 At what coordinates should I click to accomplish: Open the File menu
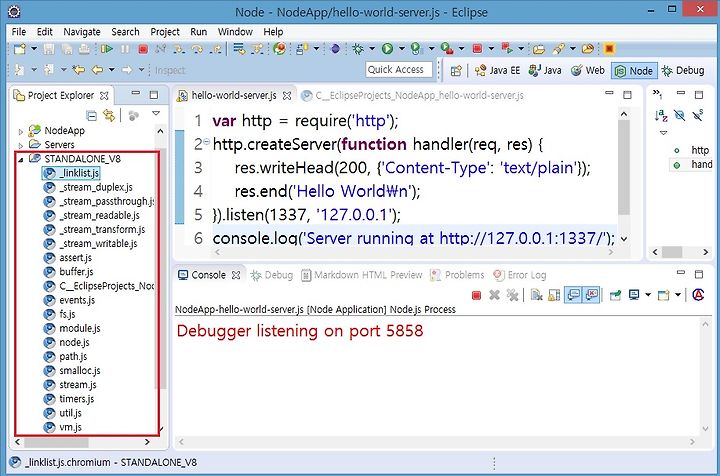coord(19,32)
